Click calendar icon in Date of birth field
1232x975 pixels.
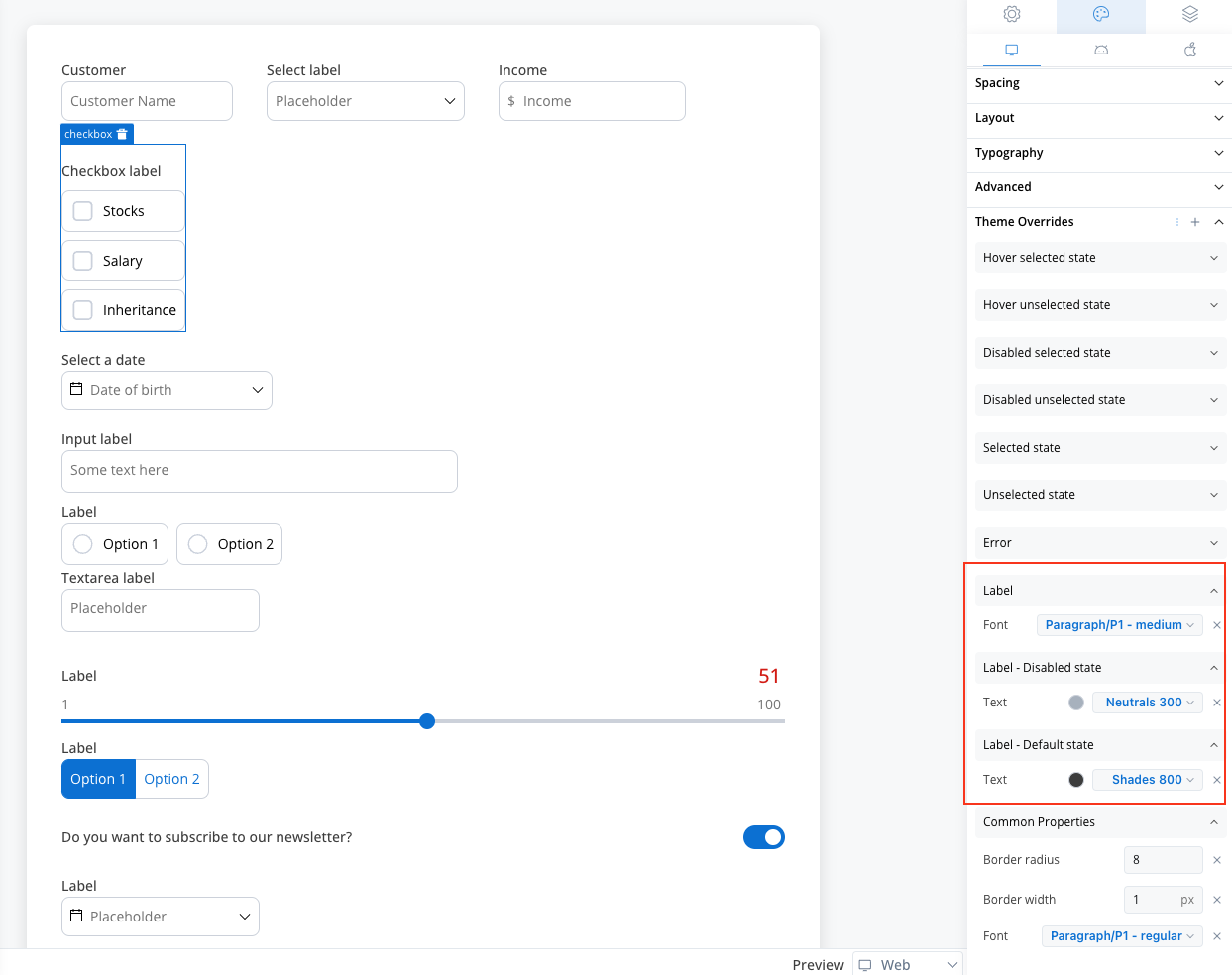(x=76, y=389)
